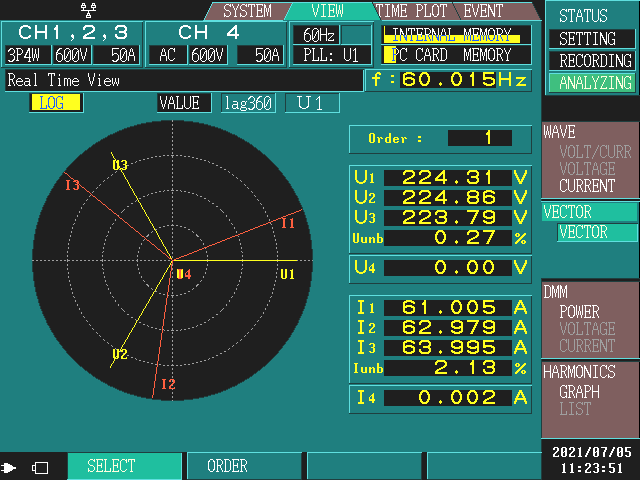
Task: Click the power plug icon
Action: [x=9, y=467]
